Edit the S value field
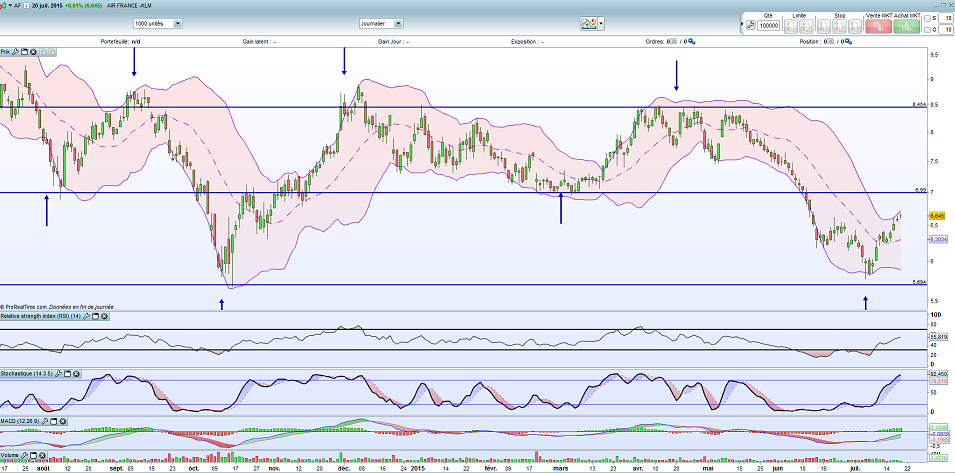The height and width of the screenshot is (473, 955). click(x=946, y=18)
